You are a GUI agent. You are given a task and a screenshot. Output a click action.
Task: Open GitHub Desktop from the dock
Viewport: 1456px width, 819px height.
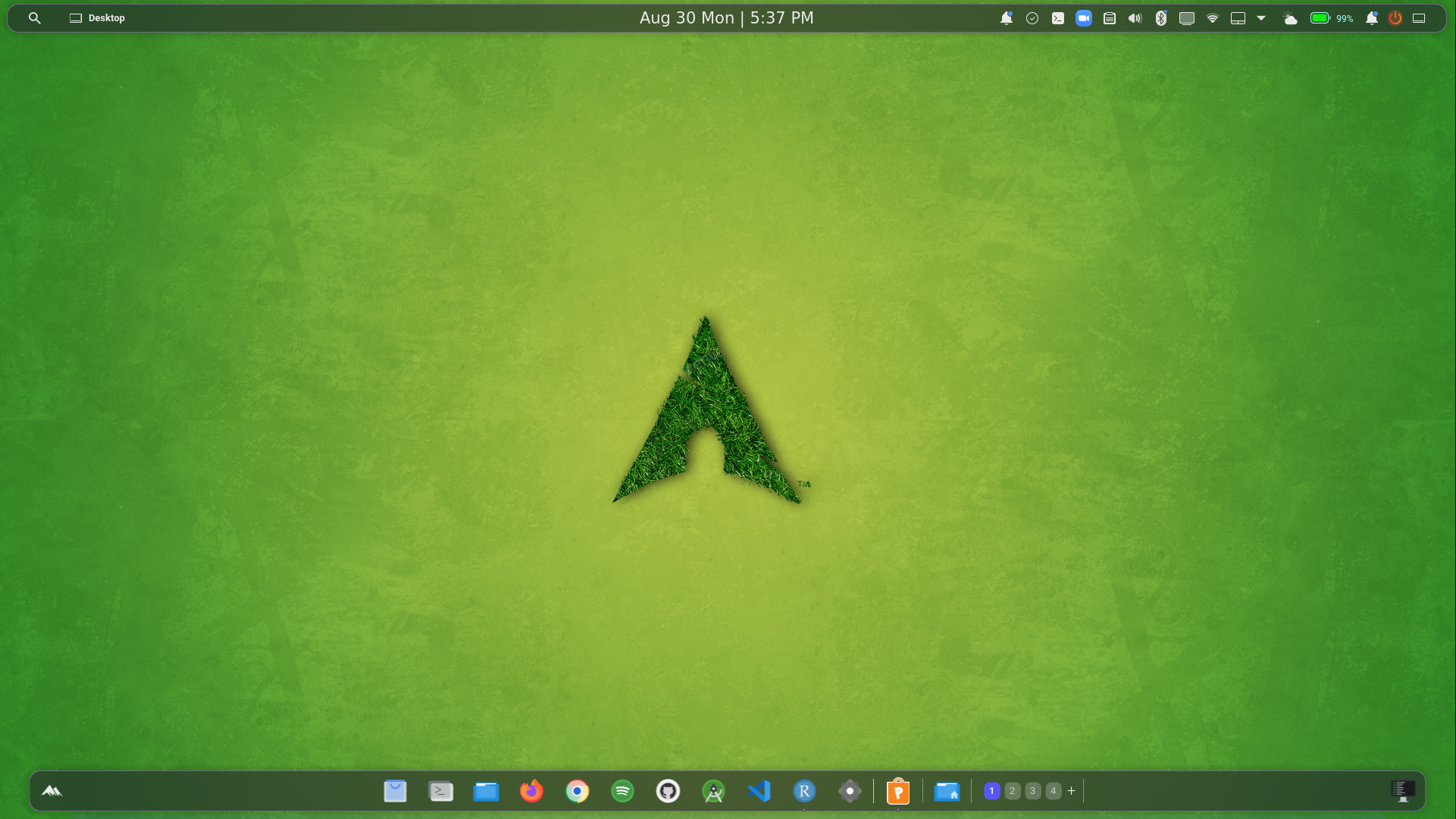pos(668,791)
